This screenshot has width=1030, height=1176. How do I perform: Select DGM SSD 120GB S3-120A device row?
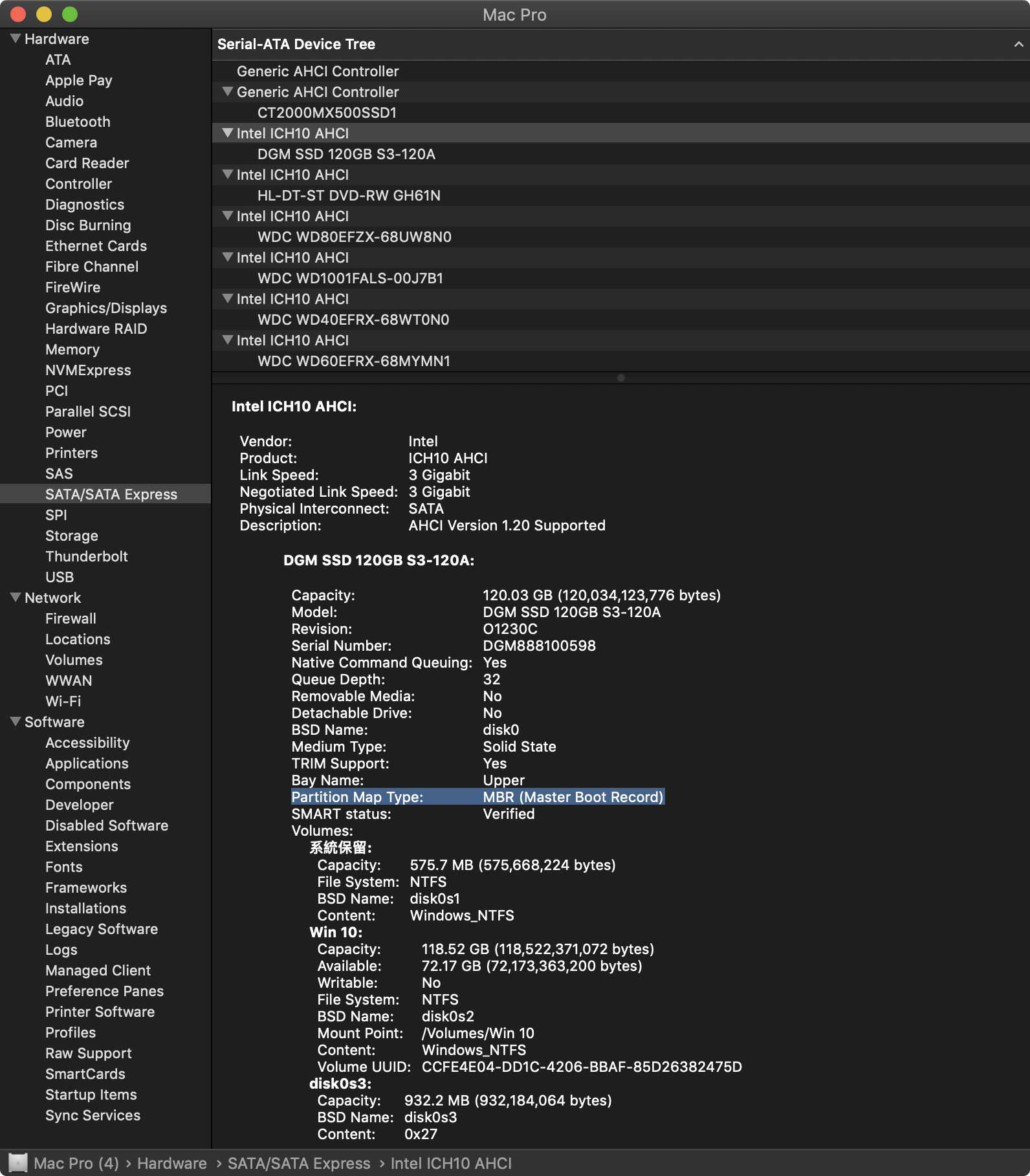tap(621, 154)
